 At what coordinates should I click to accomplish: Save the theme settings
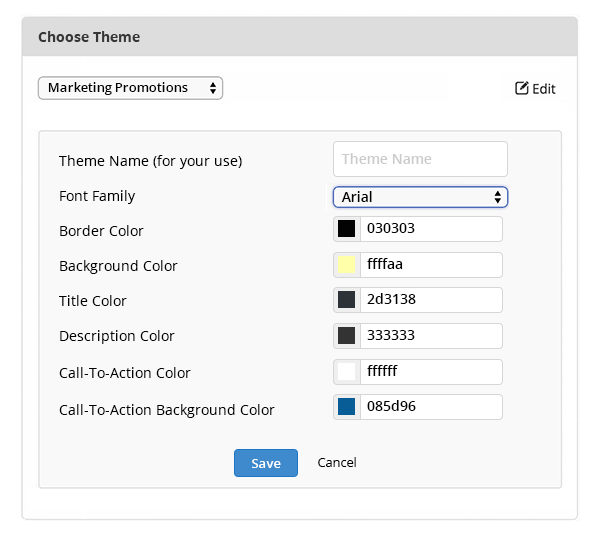pyautogui.click(x=266, y=463)
